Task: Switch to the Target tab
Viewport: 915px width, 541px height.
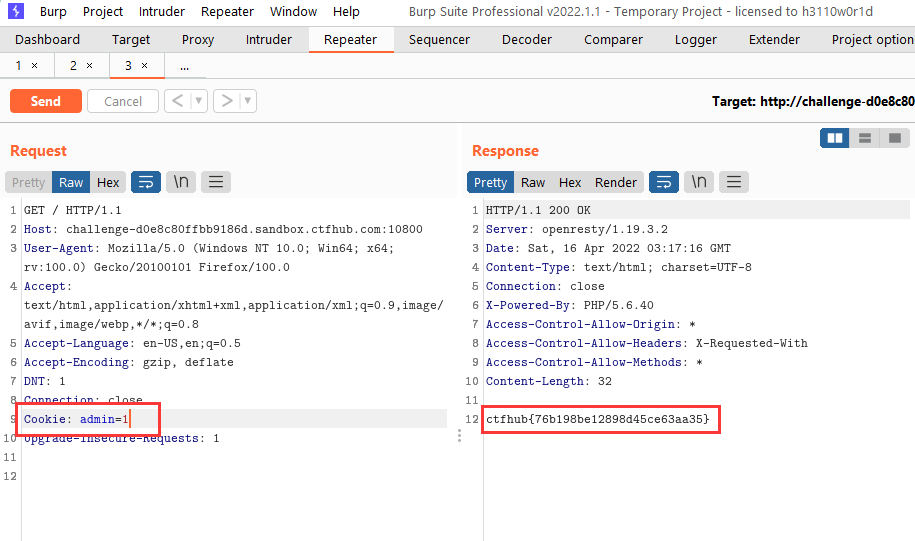Action: tap(131, 40)
